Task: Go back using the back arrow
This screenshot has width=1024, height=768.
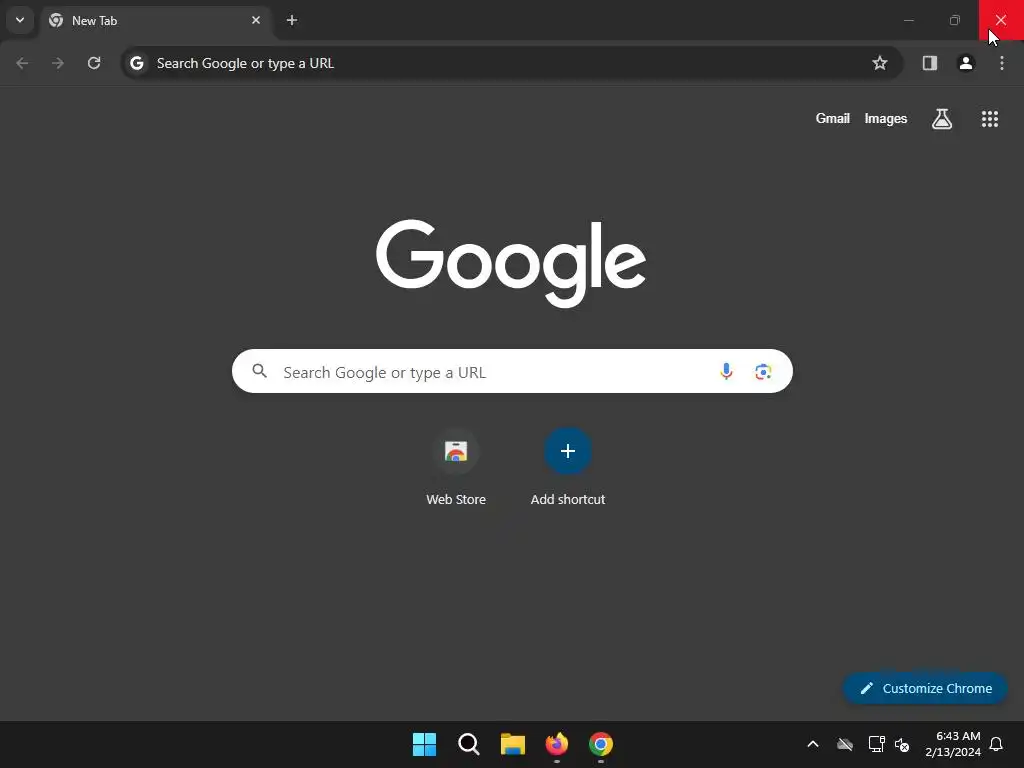Action: (x=22, y=63)
